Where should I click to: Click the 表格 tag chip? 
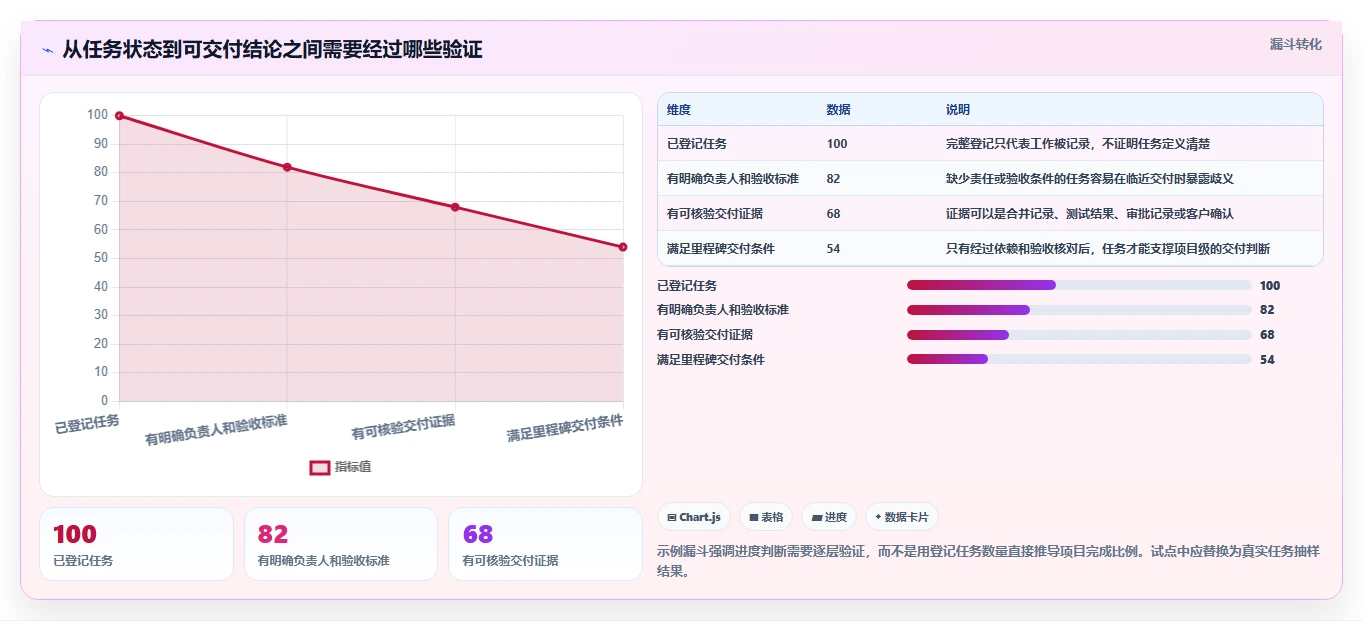pos(766,517)
